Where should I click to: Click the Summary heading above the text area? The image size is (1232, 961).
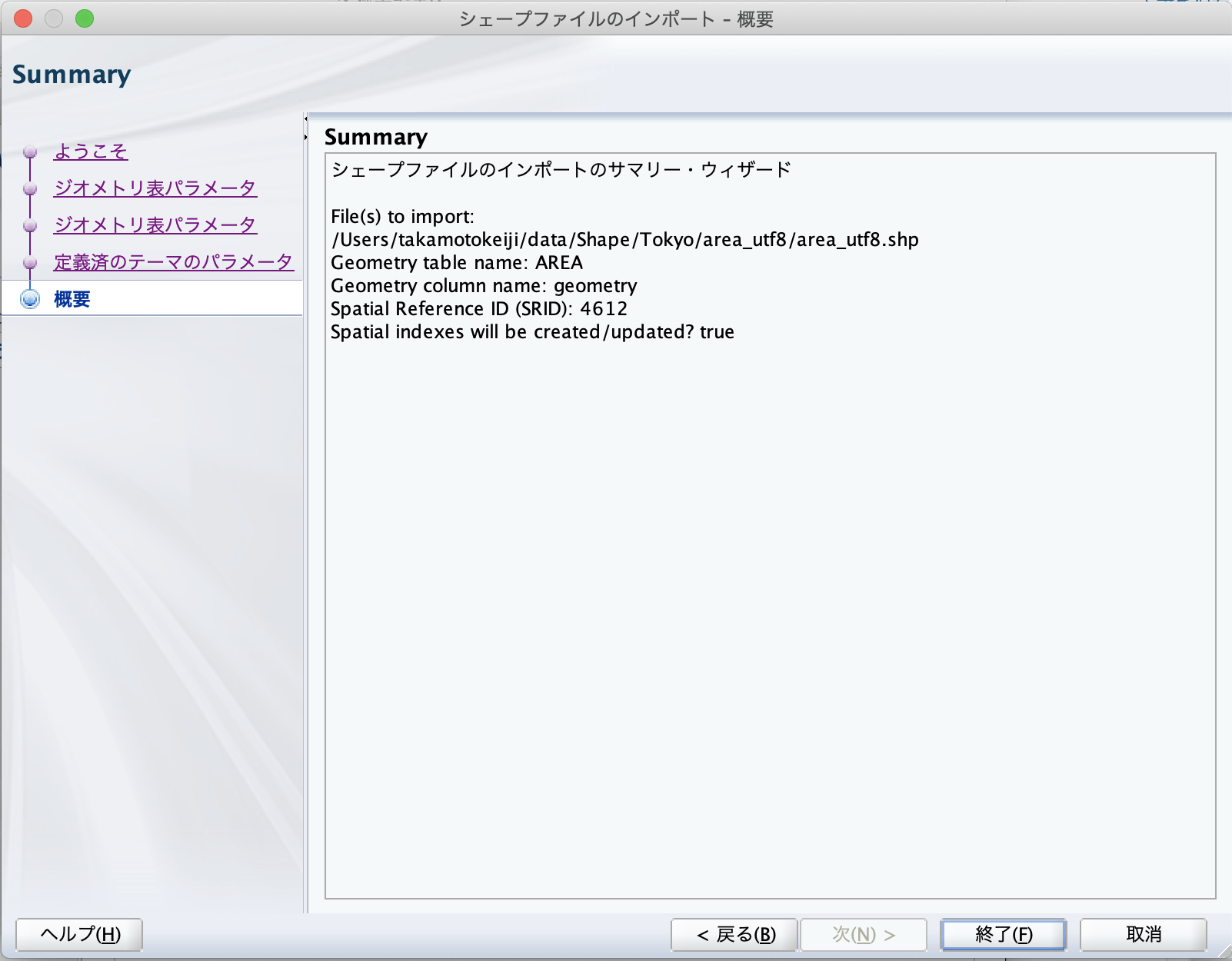coord(376,137)
